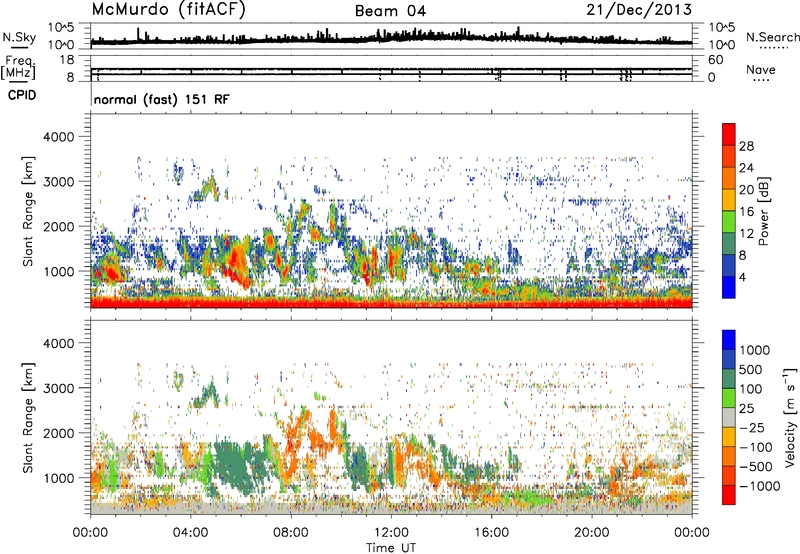This screenshot has height=554, width=800.
Task: Click the 28 label on Power colorbar
Action: [x=746, y=146]
